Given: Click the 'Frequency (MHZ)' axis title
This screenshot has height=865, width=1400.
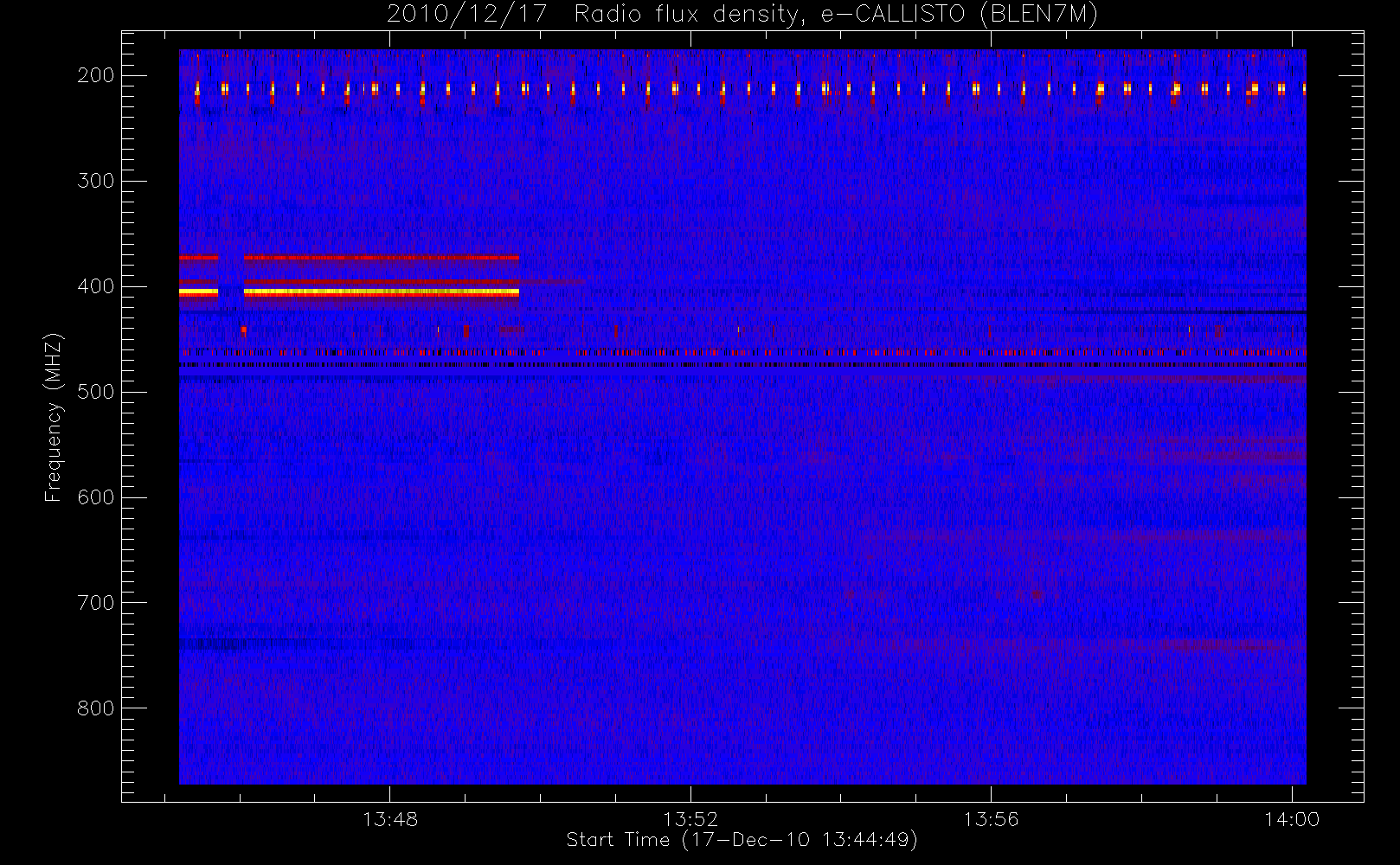Looking at the screenshot, I should (54, 417).
